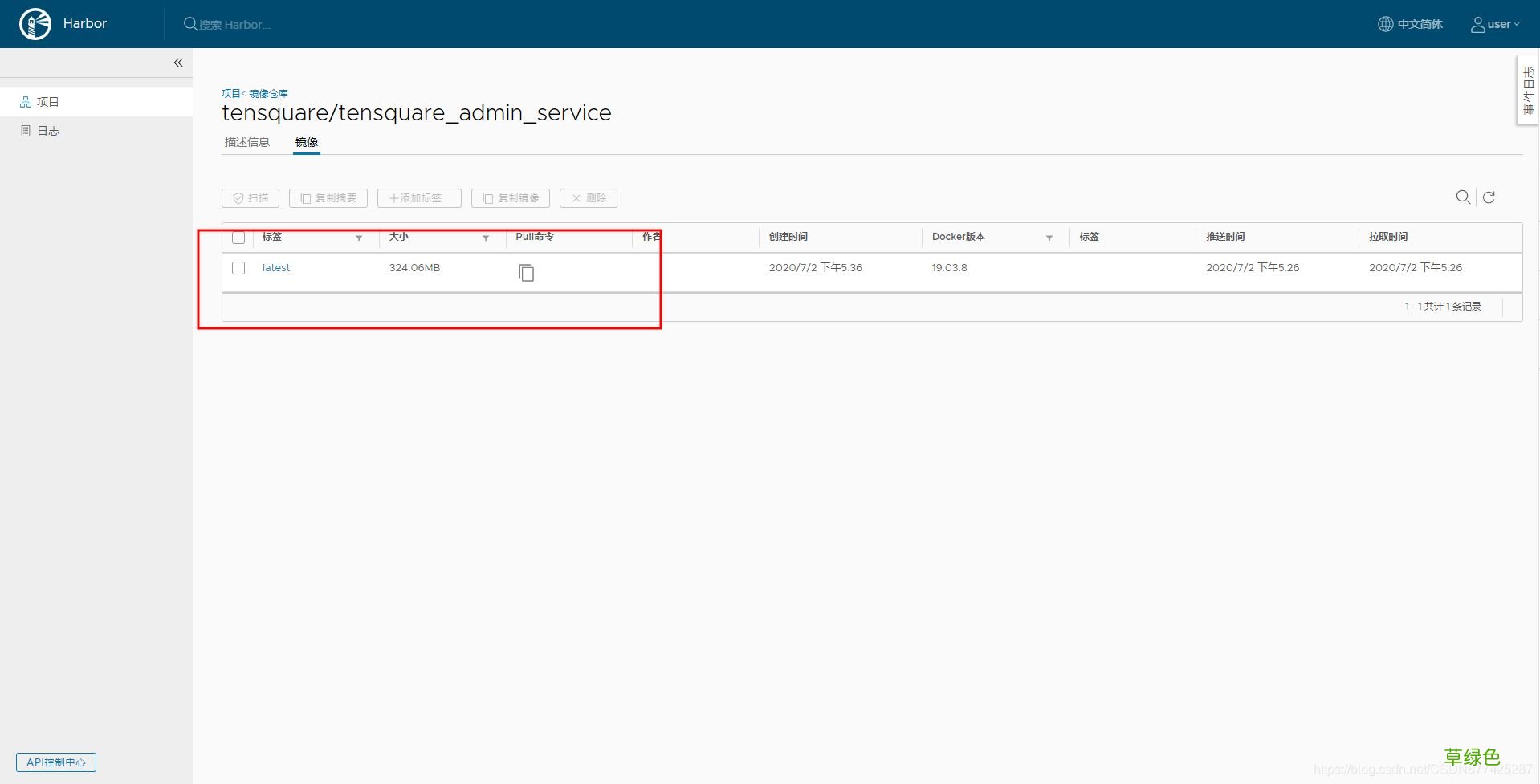1540x784 pixels.
Task: Click the Pull命令 column header
Action: pos(535,237)
